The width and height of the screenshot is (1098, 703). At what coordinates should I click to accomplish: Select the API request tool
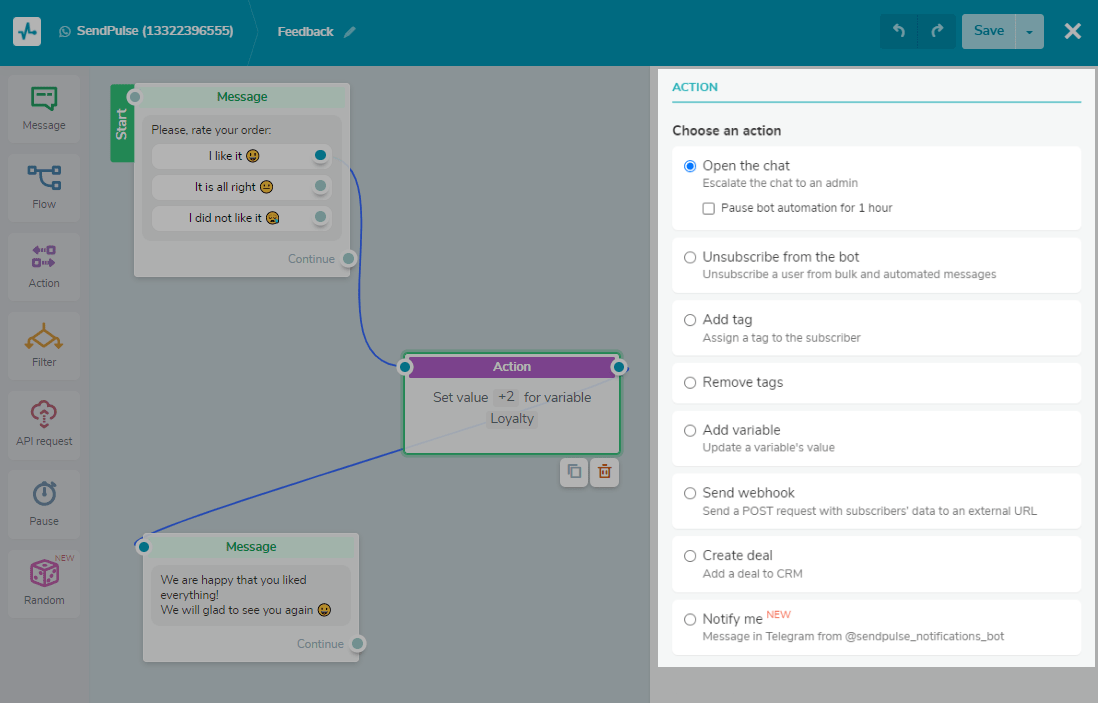43,424
